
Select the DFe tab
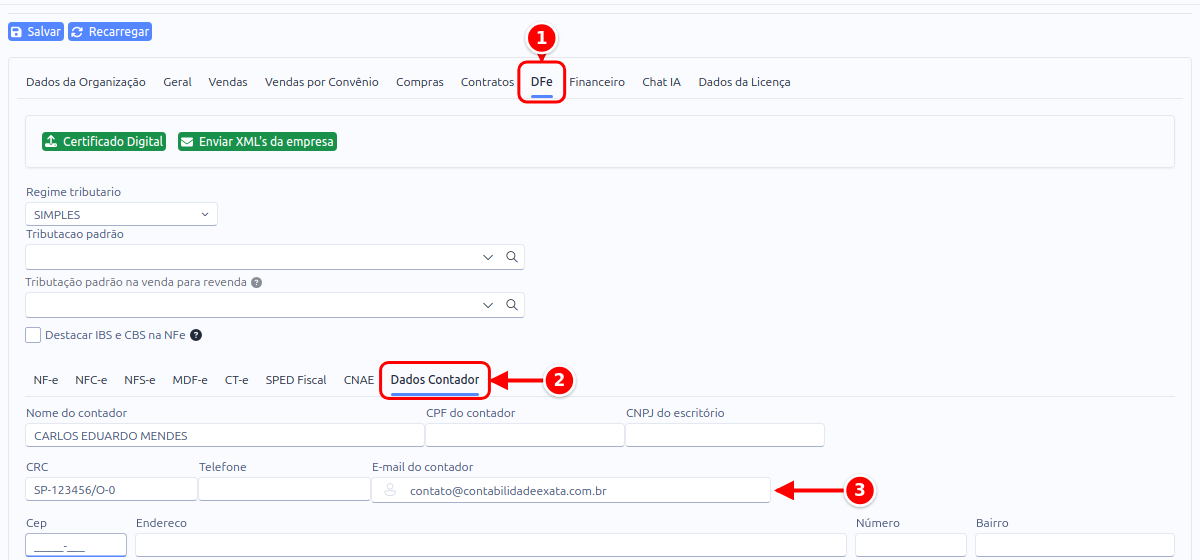[x=541, y=82]
